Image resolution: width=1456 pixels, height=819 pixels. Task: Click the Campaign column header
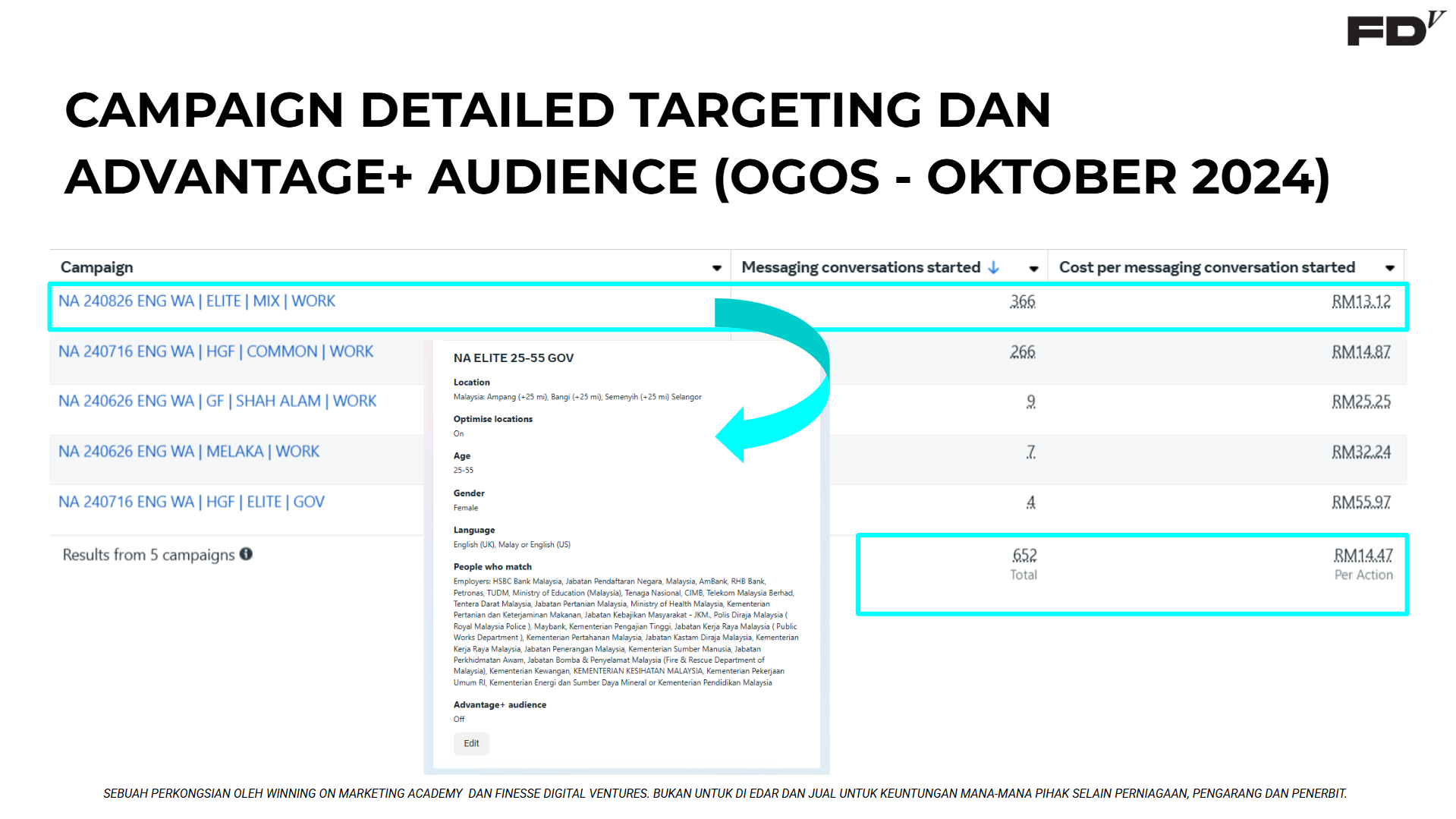97,267
